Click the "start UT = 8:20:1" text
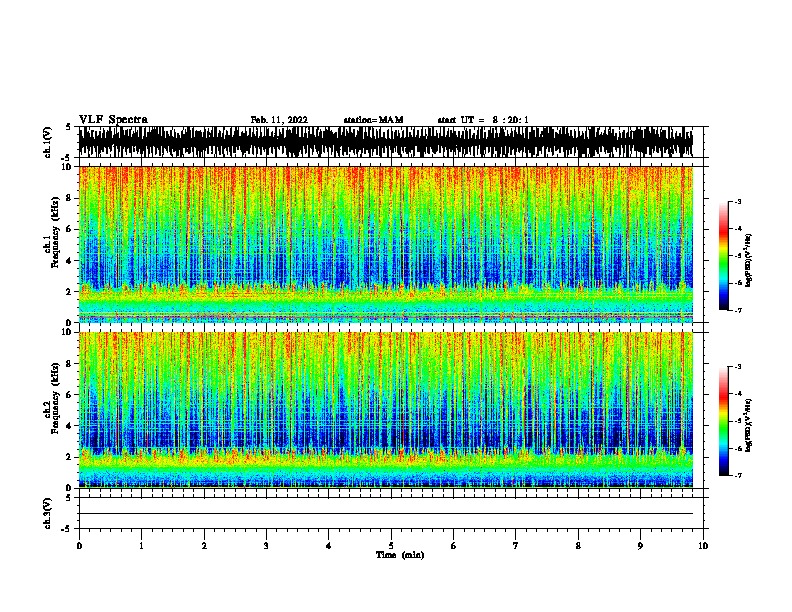 (483, 120)
